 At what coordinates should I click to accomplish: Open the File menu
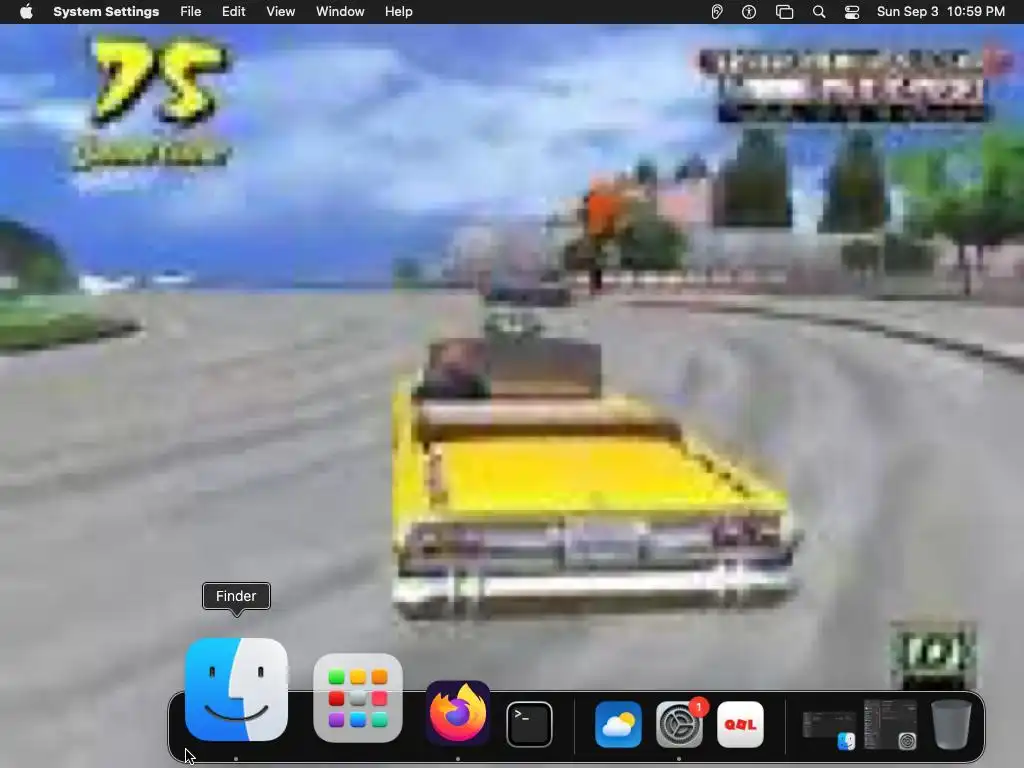[191, 12]
